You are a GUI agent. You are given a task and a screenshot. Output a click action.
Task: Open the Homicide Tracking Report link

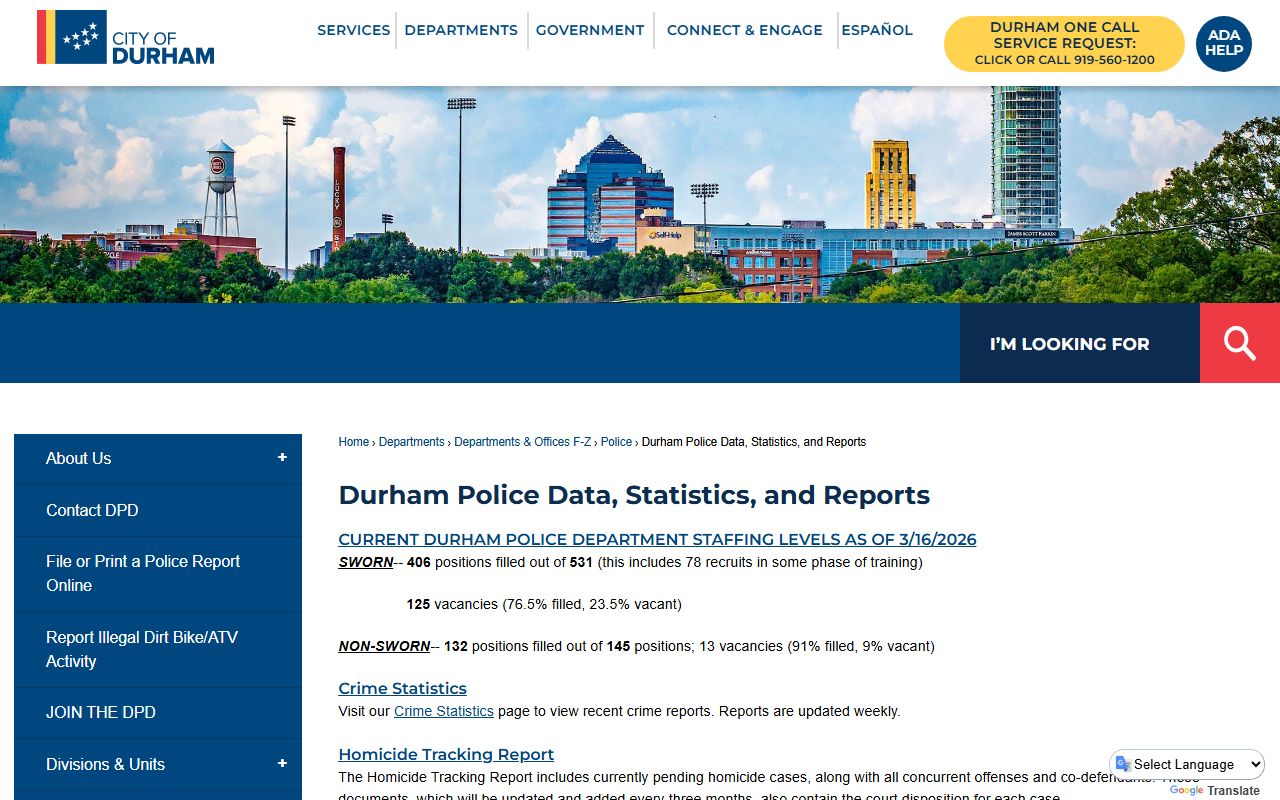point(446,754)
